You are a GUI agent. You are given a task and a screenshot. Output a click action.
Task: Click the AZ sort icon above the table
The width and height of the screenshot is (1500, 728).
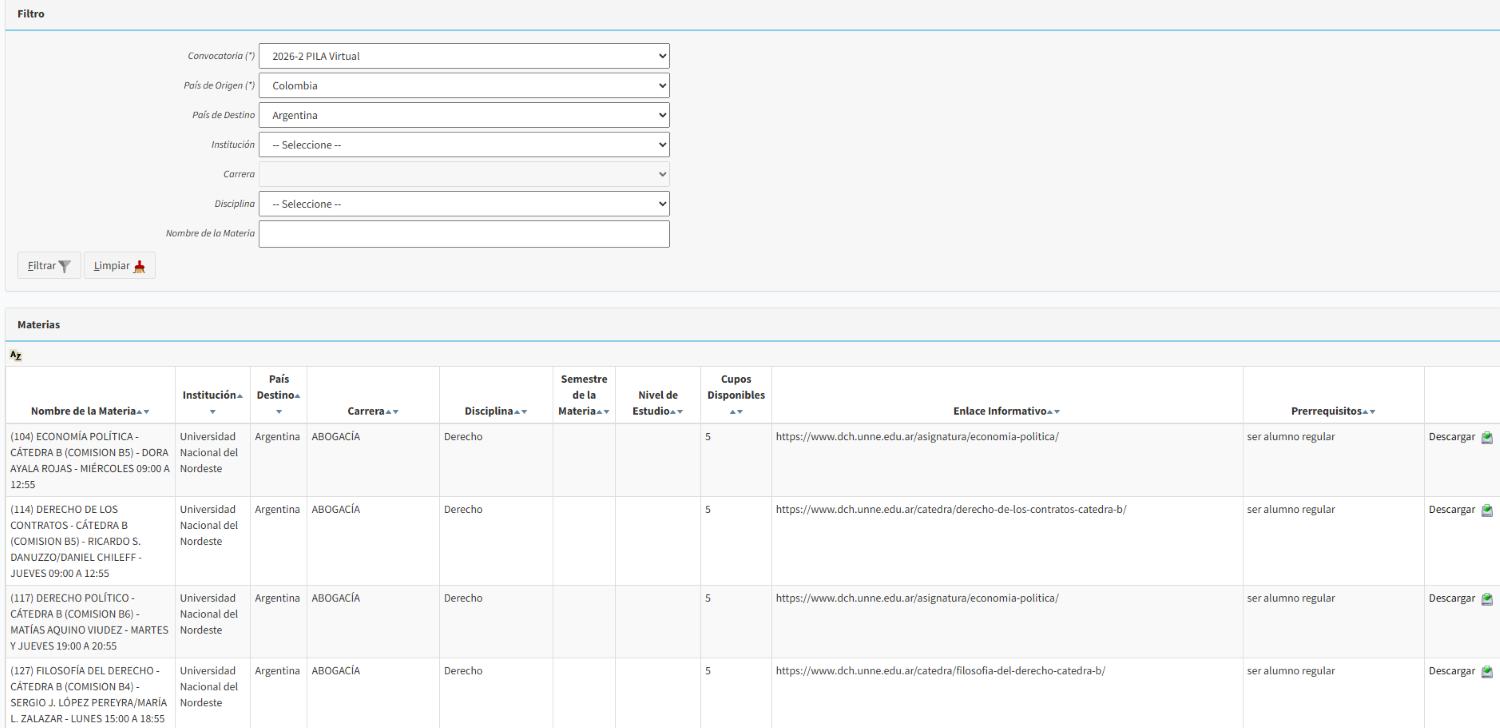point(15,355)
